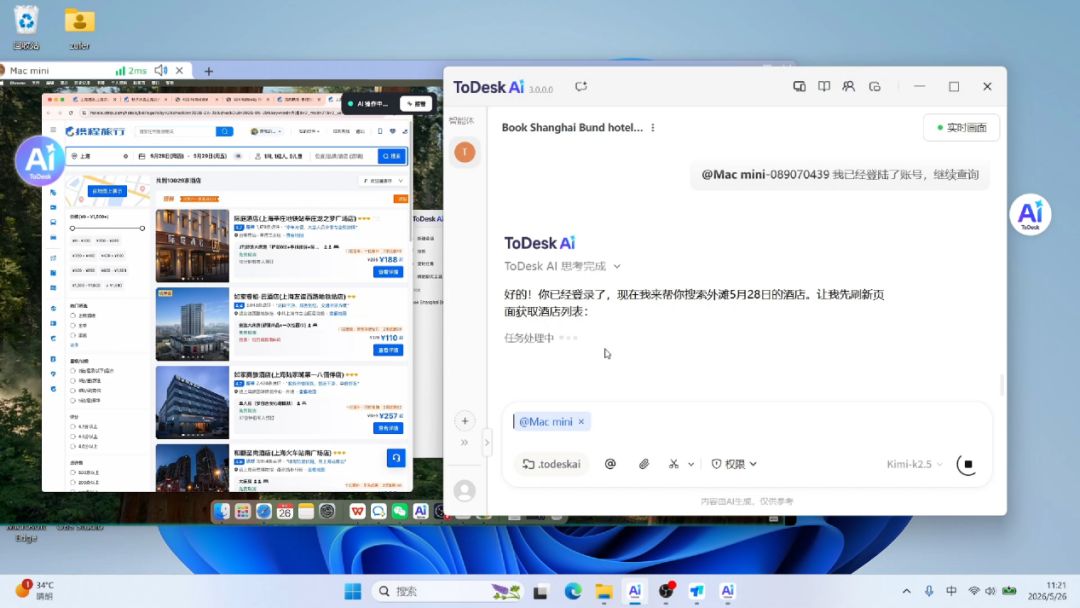Click the ToDesk AI bubble over remote window

(x=40, y=161)
